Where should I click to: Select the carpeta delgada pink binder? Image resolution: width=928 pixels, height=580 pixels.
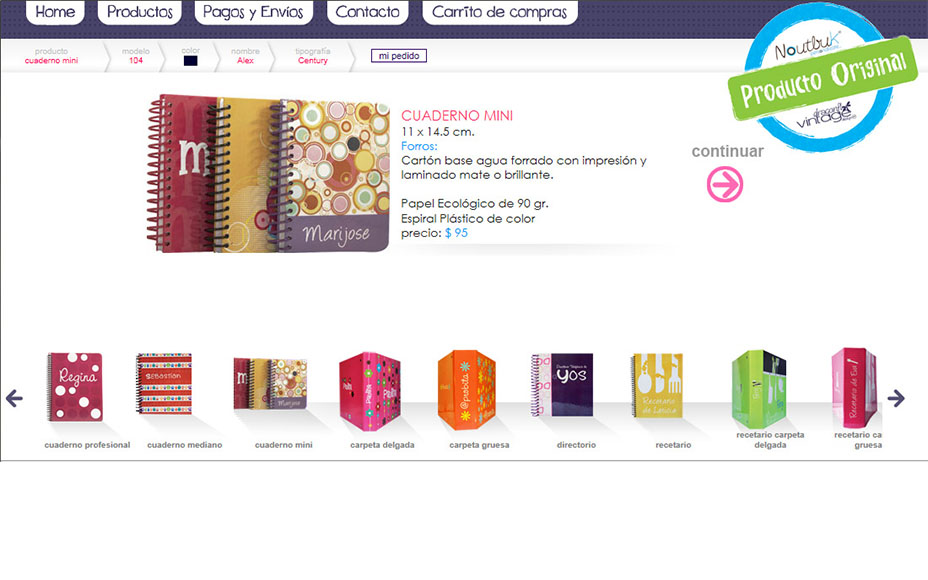point(370,391)
